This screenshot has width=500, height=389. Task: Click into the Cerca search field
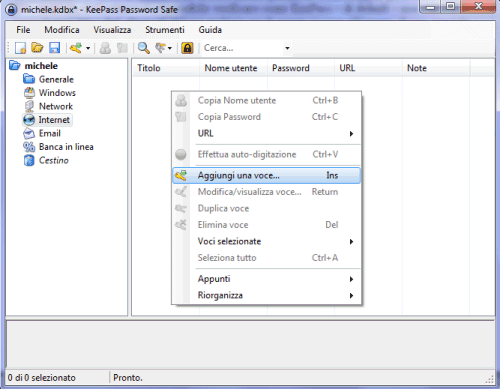click(243, 48)
